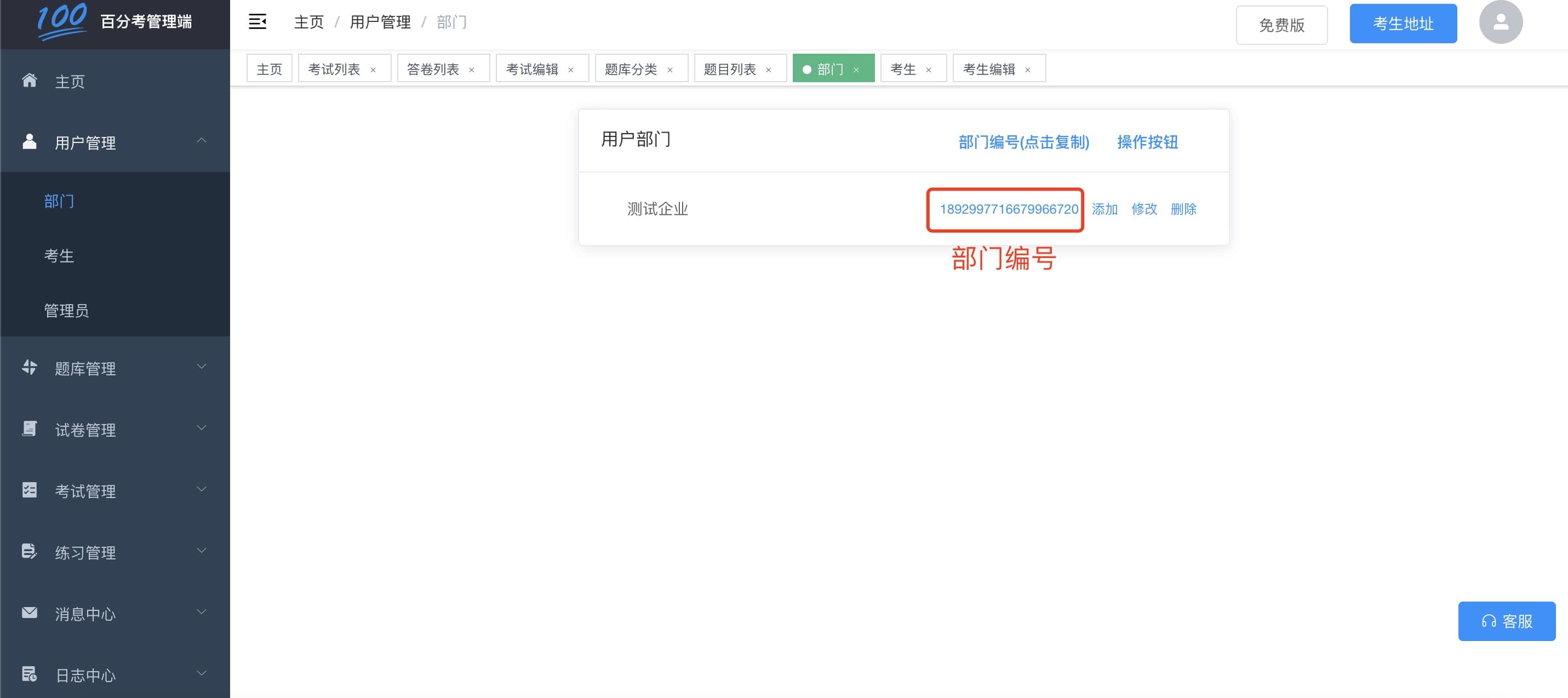Image resolution: width=1568 pixels, height=698 pixels.
Task: Expand the 消息中心 menu chevron
Action: pyautogui.click(x=202, y=612)
